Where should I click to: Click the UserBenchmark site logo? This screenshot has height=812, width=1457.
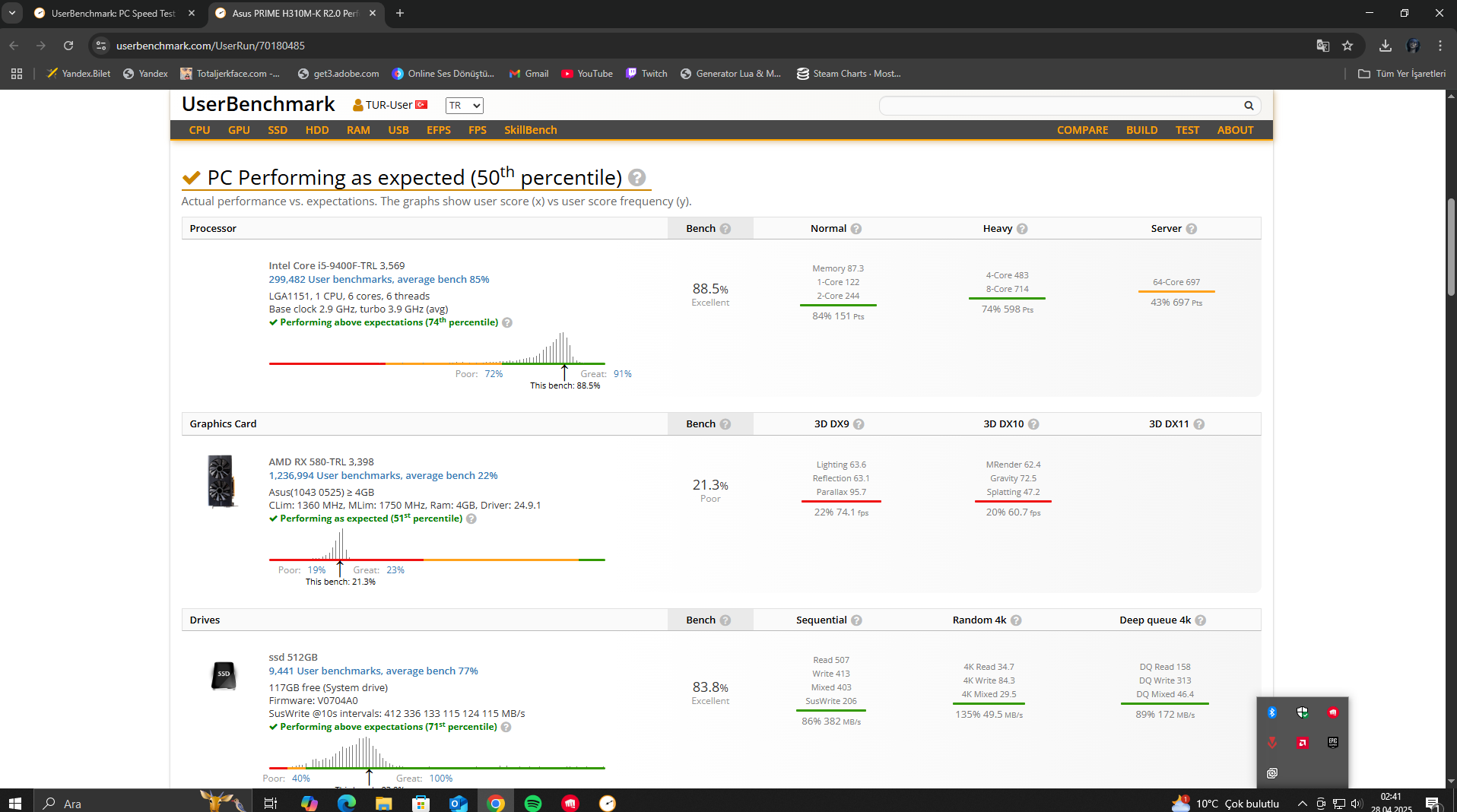point(259,104)
